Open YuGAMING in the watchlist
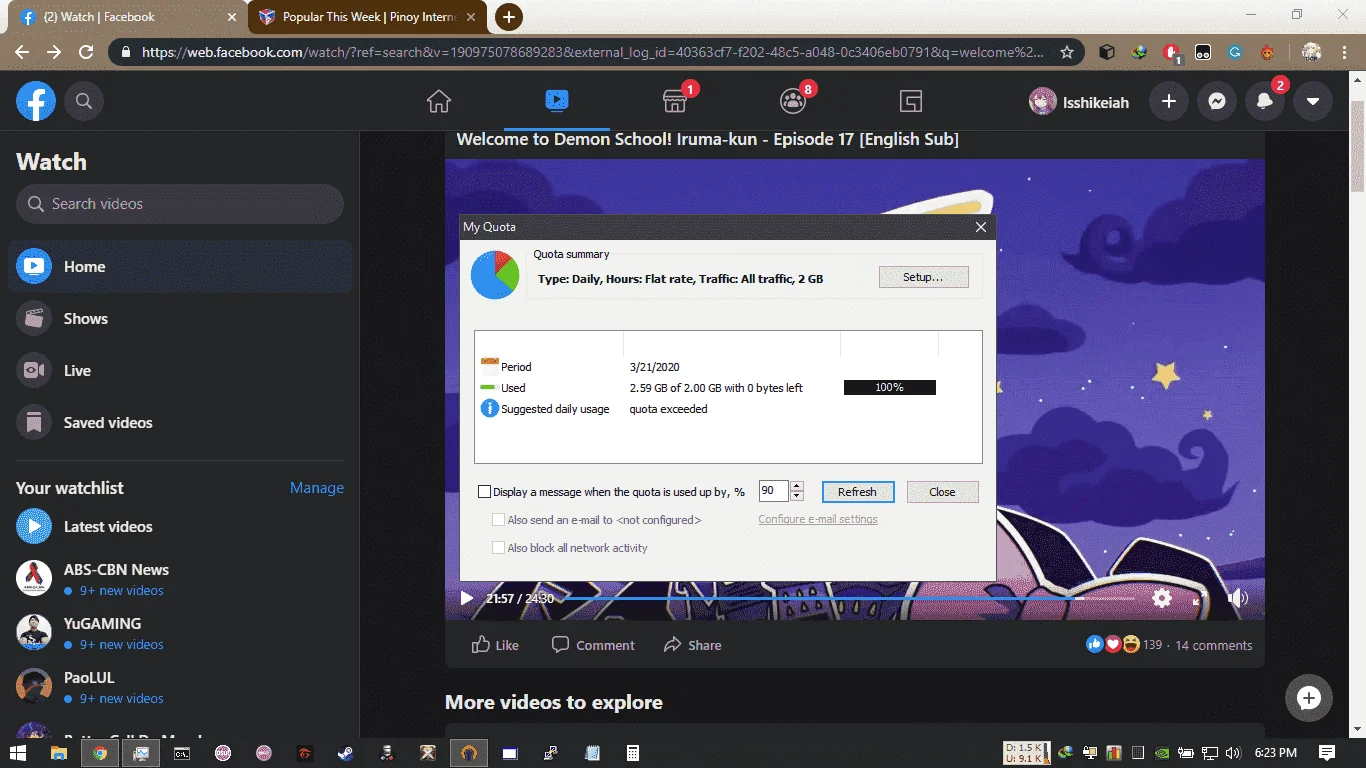The width and height of the screenshot is (1366, 768). coord(180,633)
